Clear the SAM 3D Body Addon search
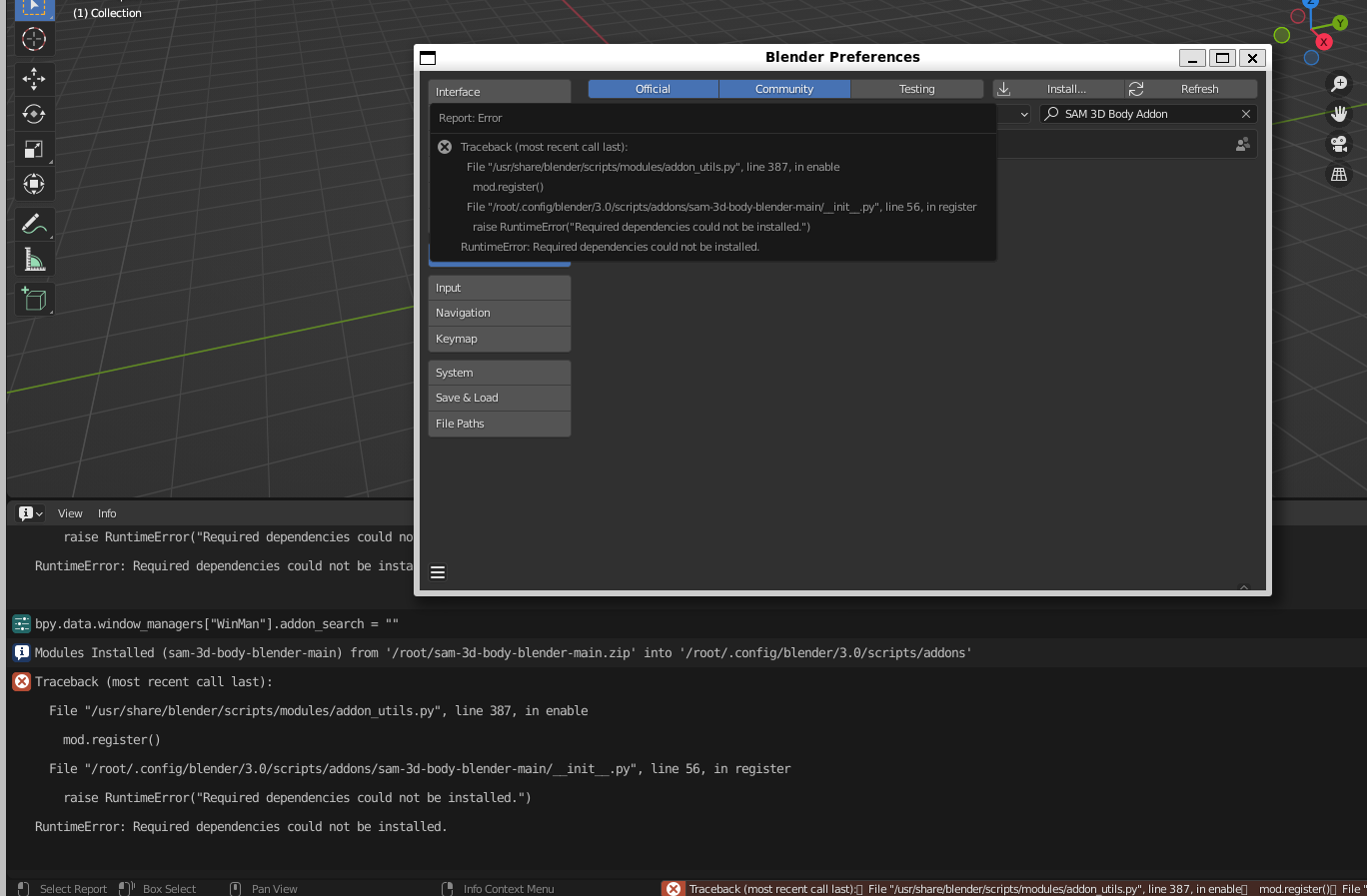This screenshot has height=896, width=1367. 1246,114
